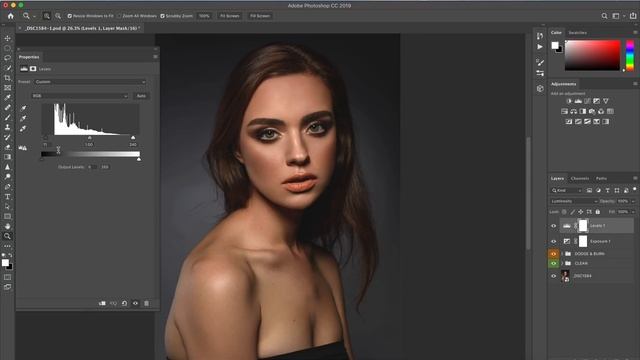The height and width of the screenshot is (360, 640).
Task: Open the Properties panel menu
Action: point(155,57)
